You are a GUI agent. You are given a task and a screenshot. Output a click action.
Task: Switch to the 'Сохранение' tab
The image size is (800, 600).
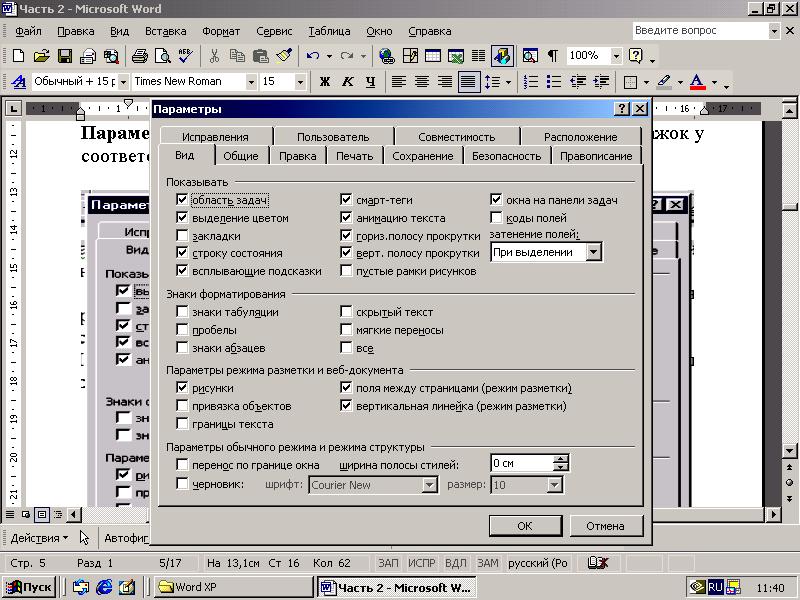pyautogui.click(x=423, y=156)
